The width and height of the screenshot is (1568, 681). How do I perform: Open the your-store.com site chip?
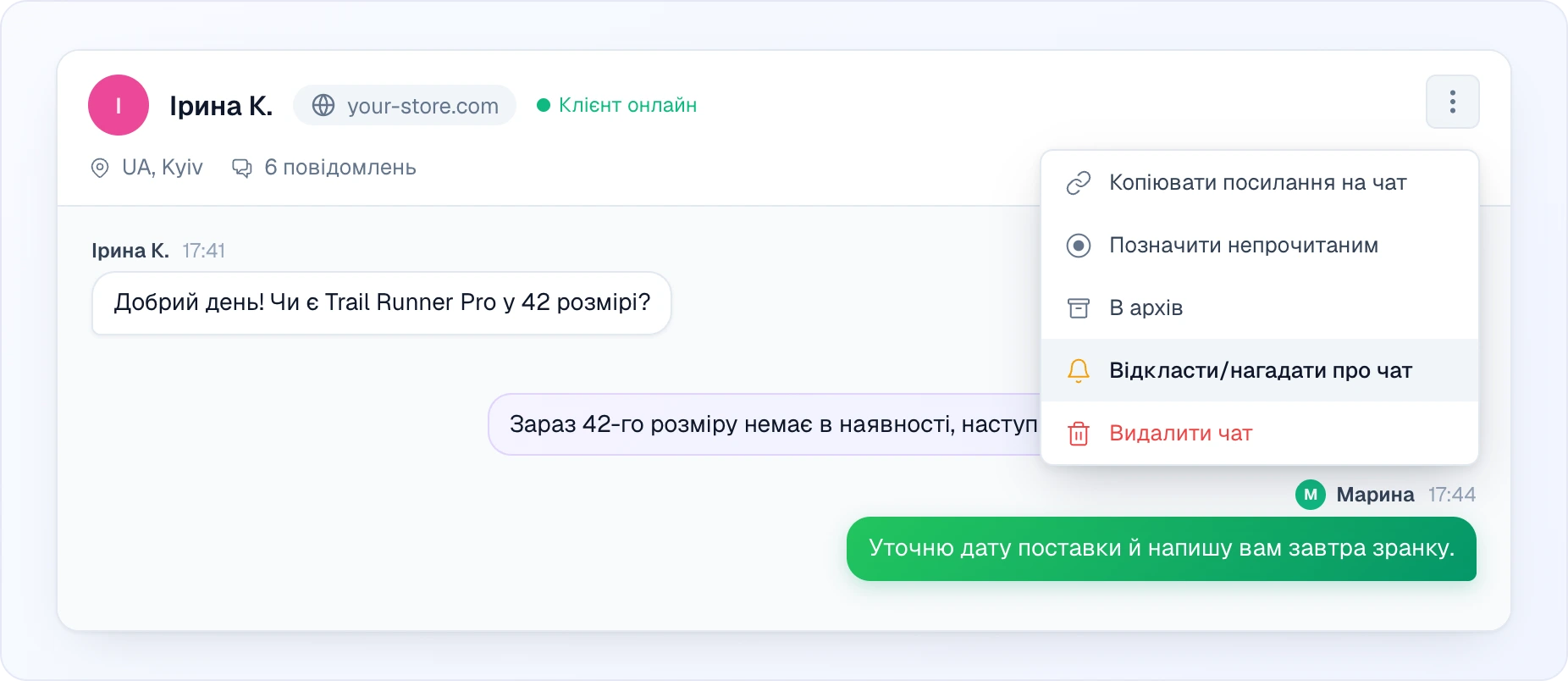[405, 105]
